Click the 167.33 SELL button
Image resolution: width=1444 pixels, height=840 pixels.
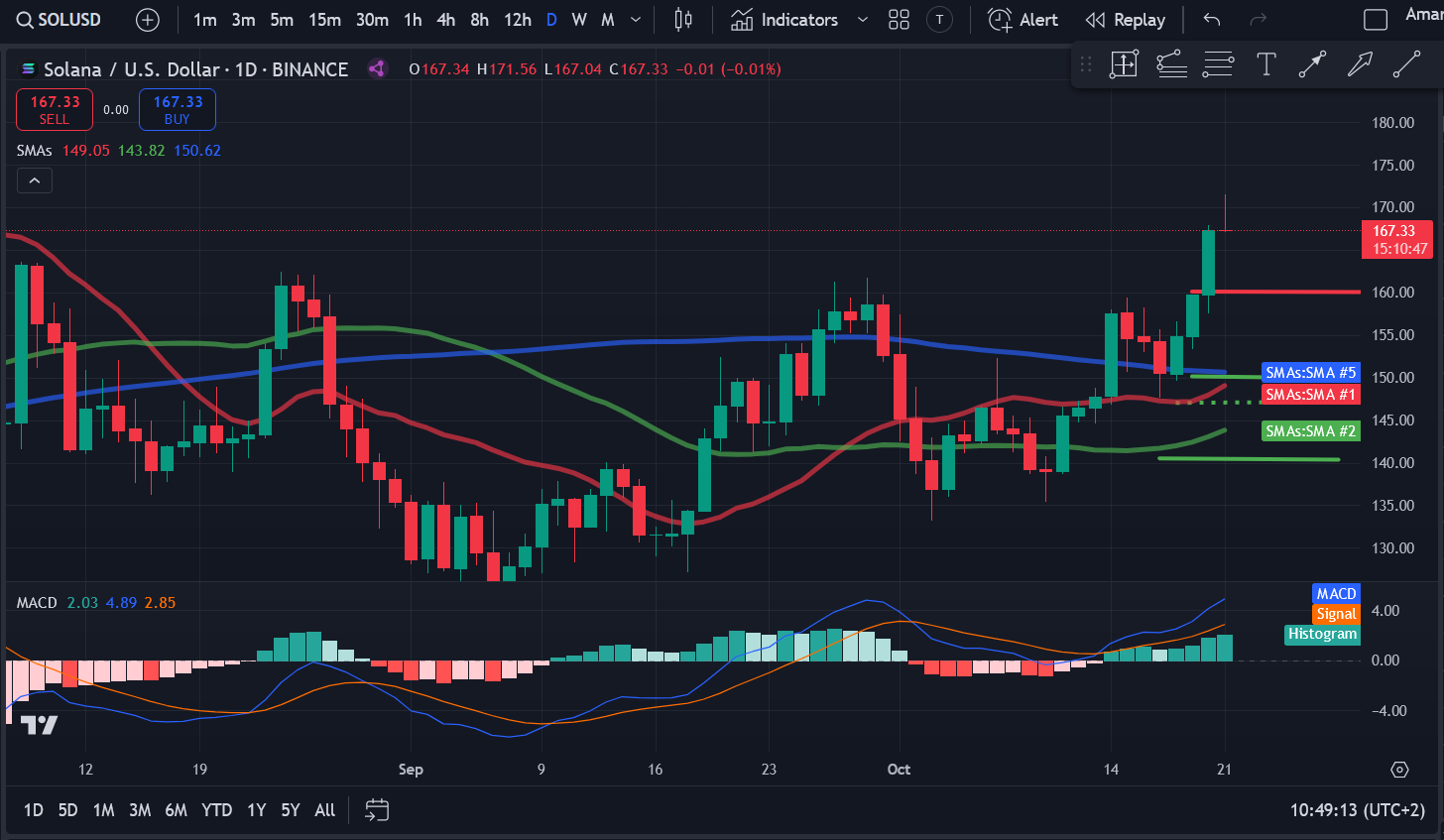coord(55,109)
